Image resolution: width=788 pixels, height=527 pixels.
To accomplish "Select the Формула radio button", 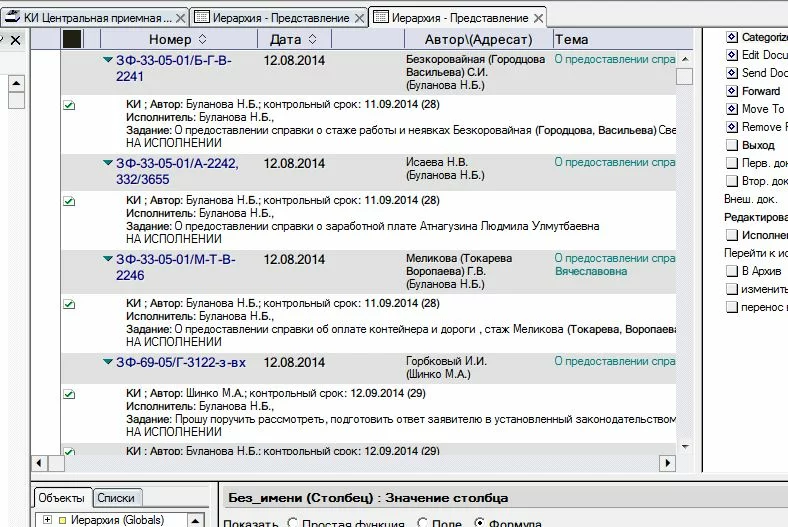I will coord(480,523).
